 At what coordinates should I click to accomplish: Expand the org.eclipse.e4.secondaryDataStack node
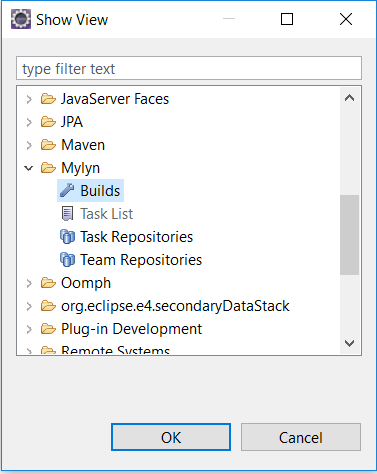(x=29, y=306)
